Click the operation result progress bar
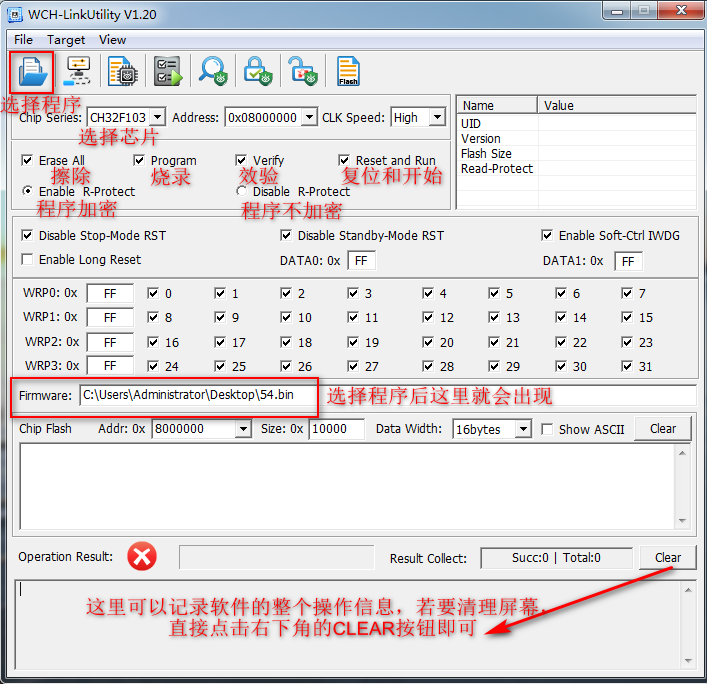This screenshot has height=684, width=707. pyautogui.click(x=276, y=557)
